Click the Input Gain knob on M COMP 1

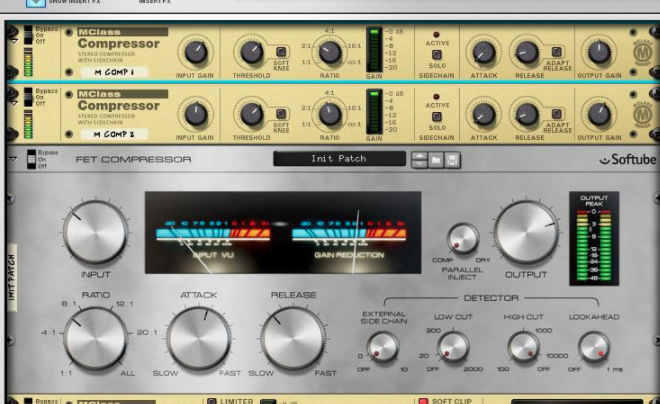196,53
